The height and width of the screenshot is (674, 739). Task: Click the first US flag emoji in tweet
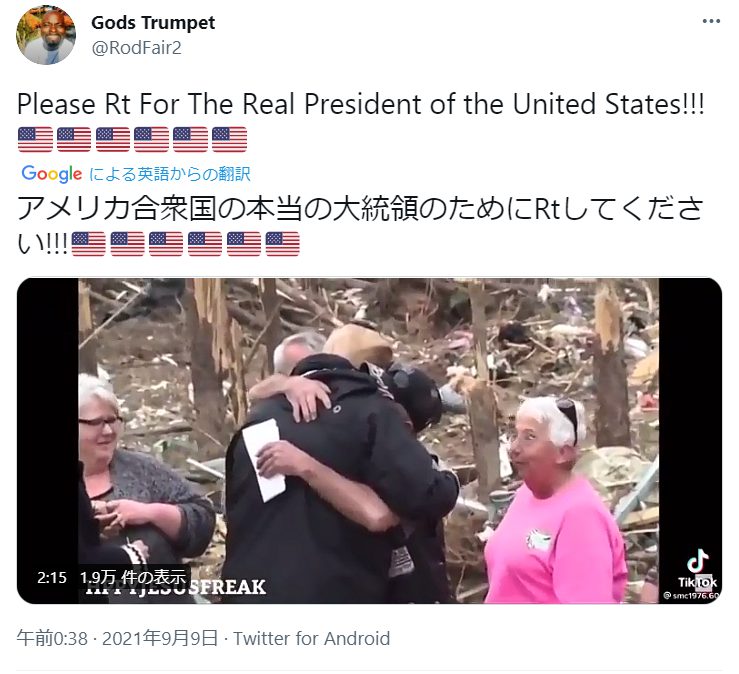[35, 140]
